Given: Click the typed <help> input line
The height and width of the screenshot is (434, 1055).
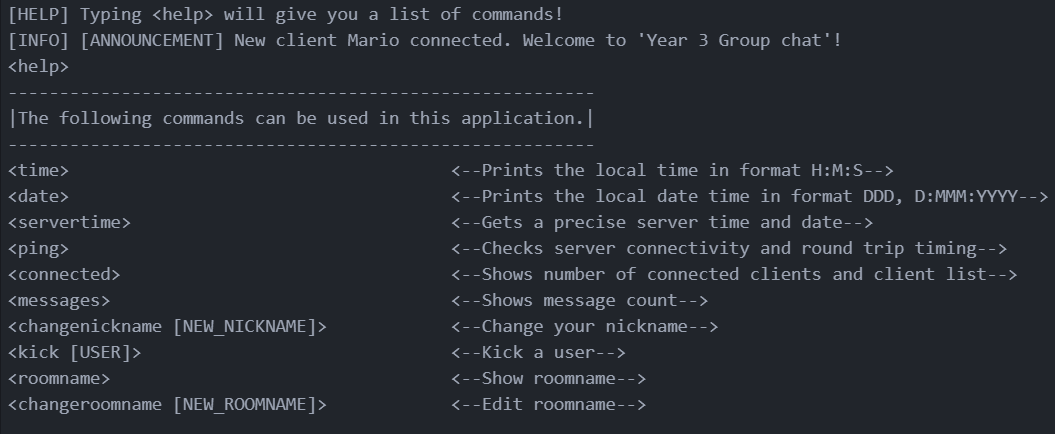Looking at the screenshot, I should 38,67.
